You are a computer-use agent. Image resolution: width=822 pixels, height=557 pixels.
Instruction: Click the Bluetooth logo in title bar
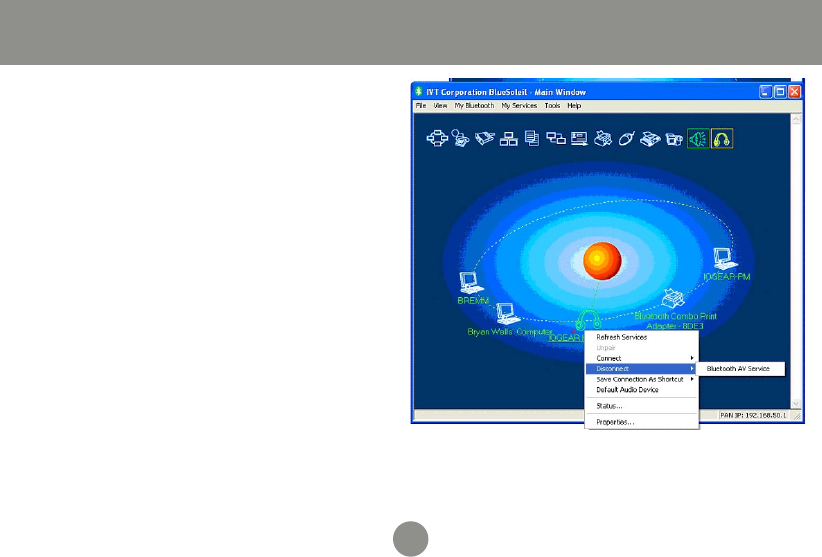[x=418, y=92]
